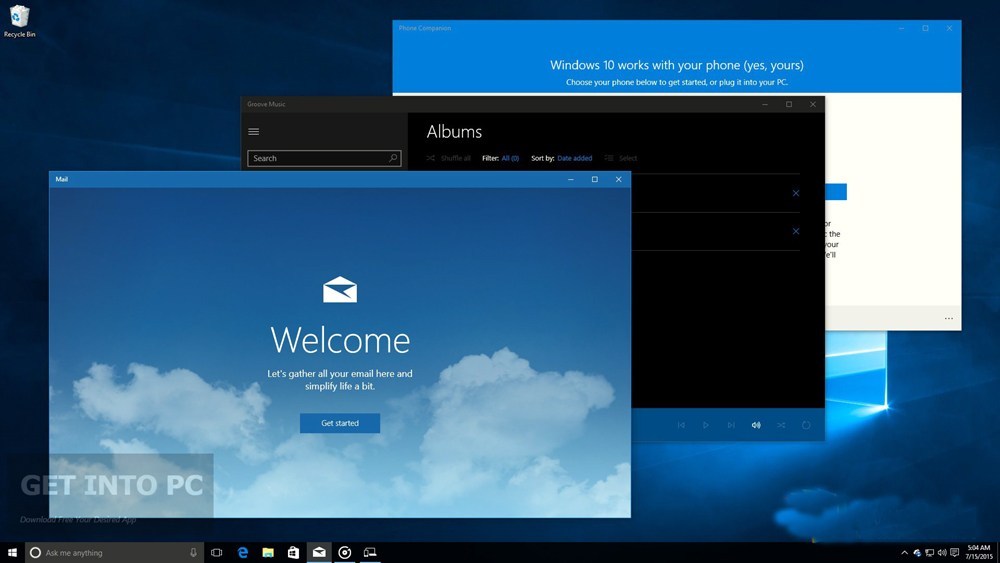Click Get started in Mail

point(340,423)
